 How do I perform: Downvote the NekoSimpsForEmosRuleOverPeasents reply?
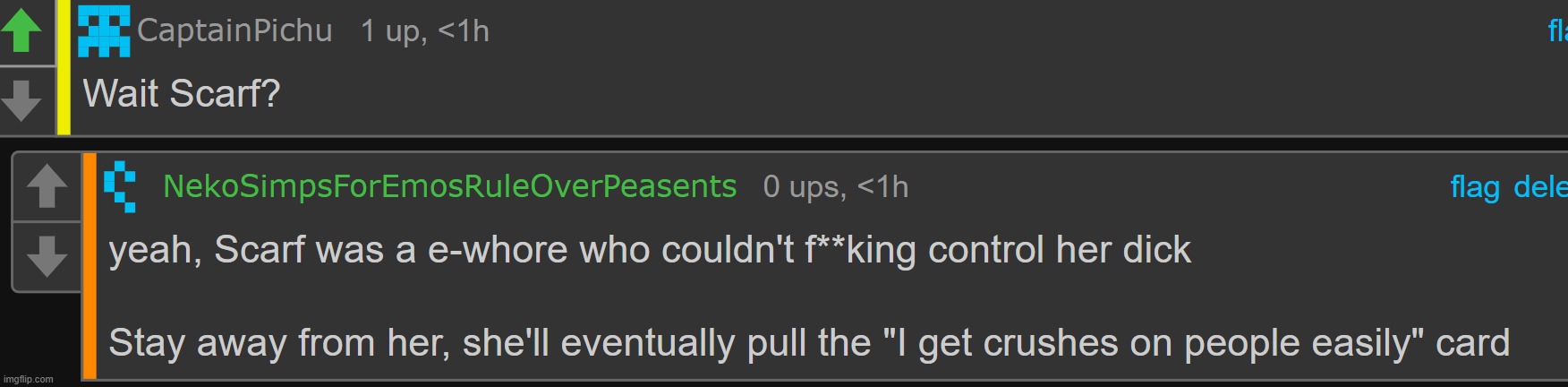coord(47,256)
